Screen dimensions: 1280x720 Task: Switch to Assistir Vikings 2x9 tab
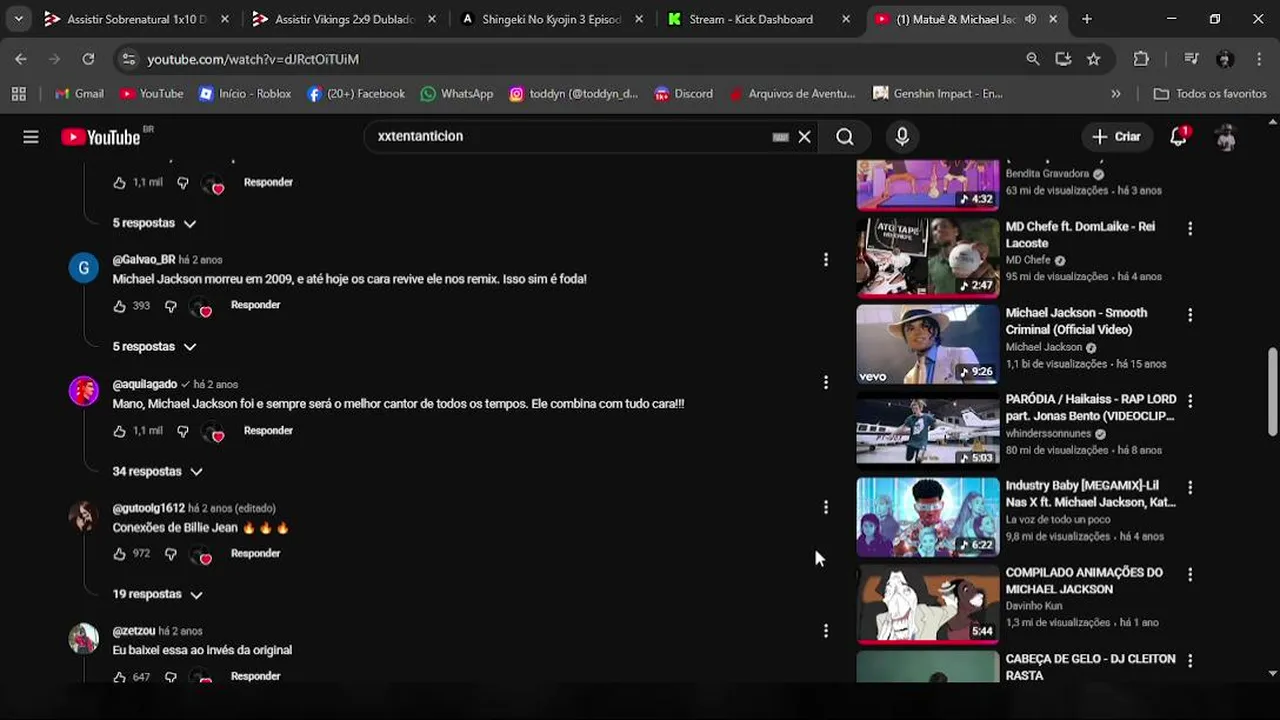coord(345,19)
